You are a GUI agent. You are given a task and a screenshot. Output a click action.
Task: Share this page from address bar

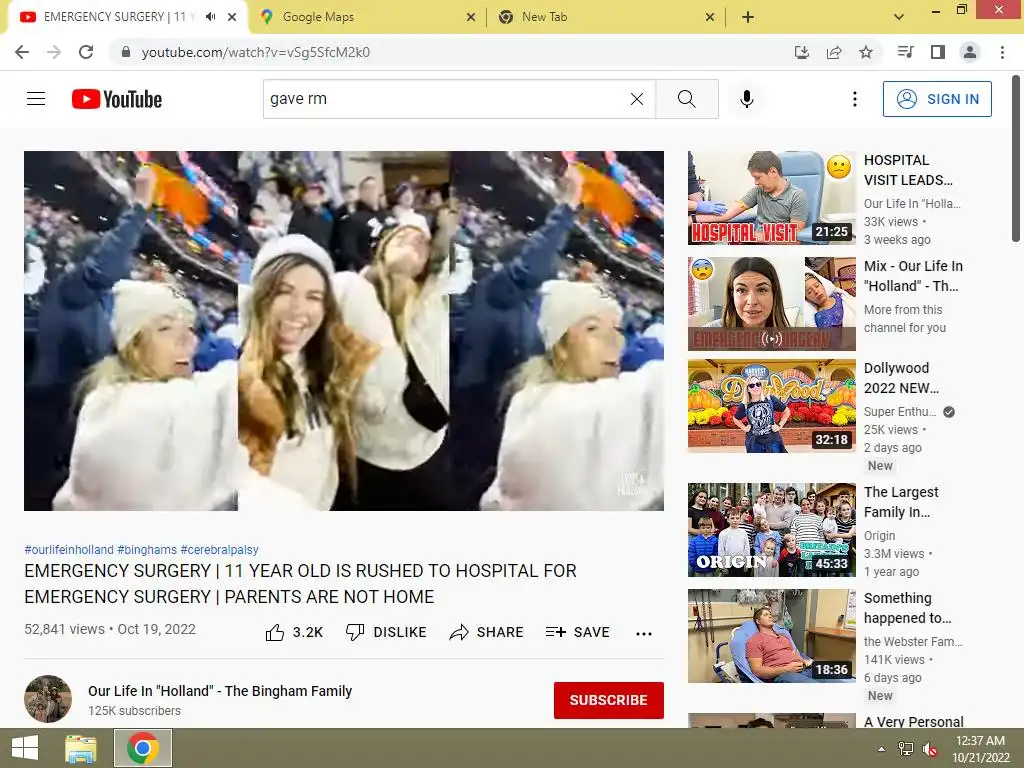coord(834,52)
